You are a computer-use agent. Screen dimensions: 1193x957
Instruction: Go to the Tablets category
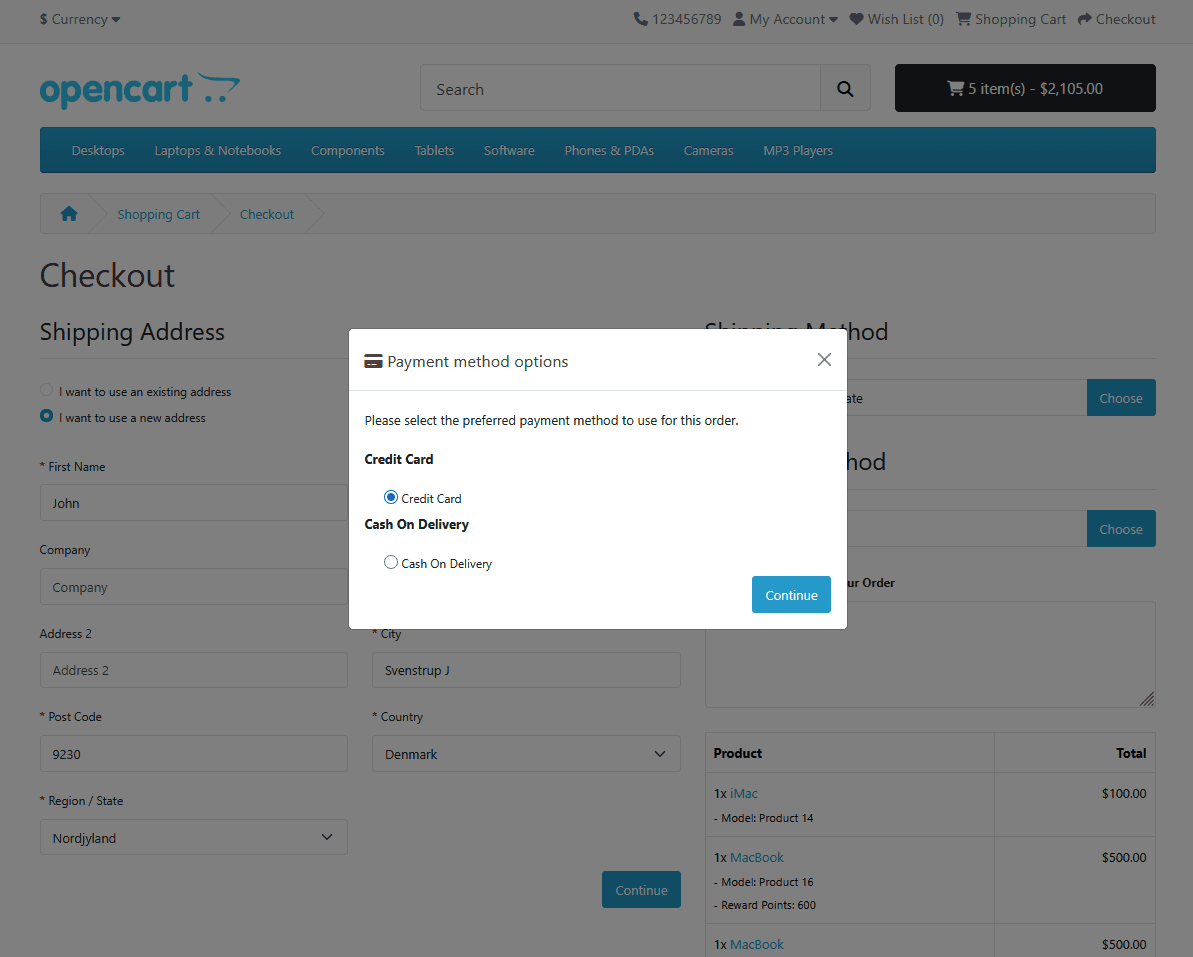pyautogui.click(x=434, y=151)
